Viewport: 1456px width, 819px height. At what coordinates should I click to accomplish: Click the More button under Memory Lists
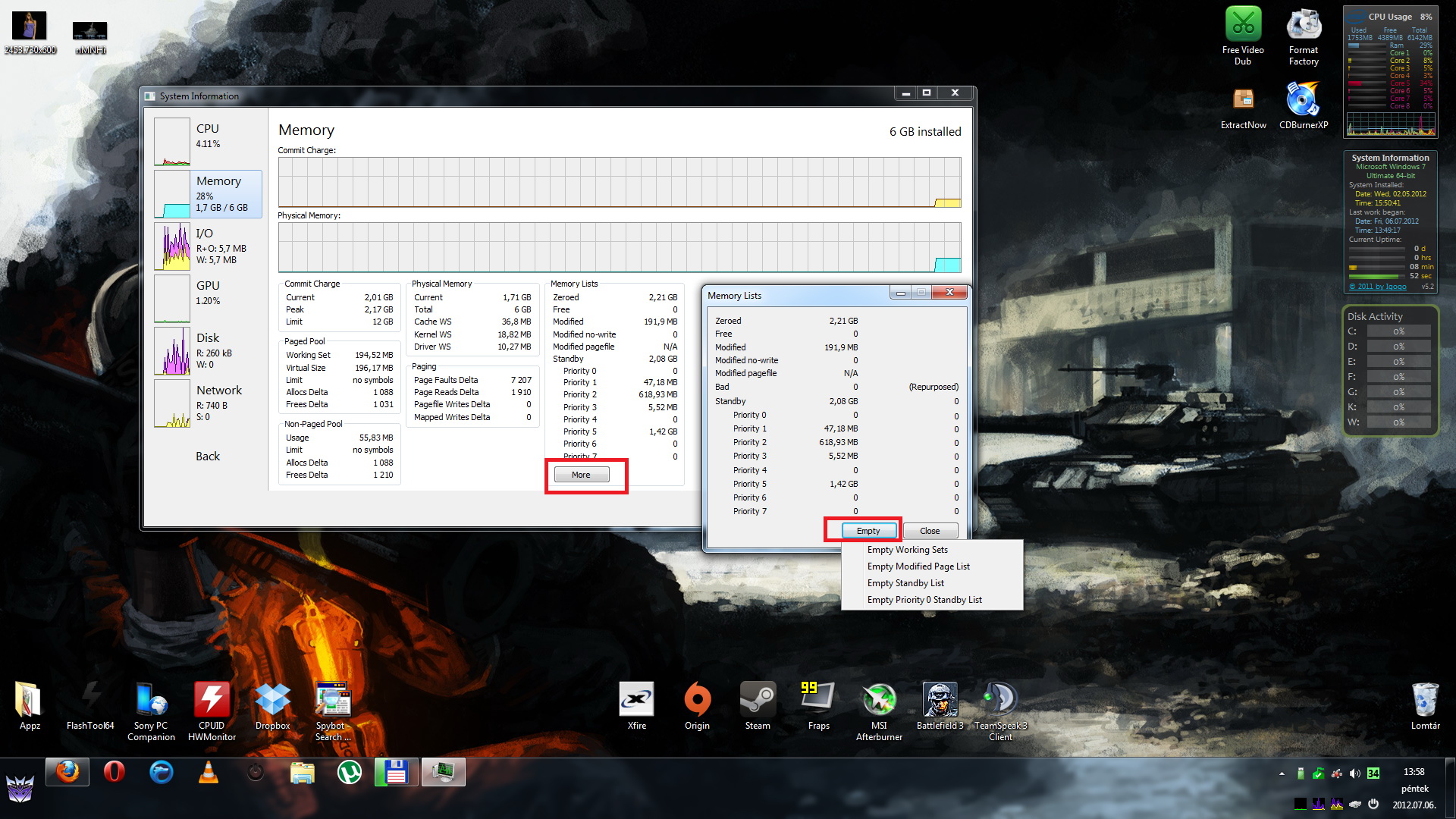581,475
